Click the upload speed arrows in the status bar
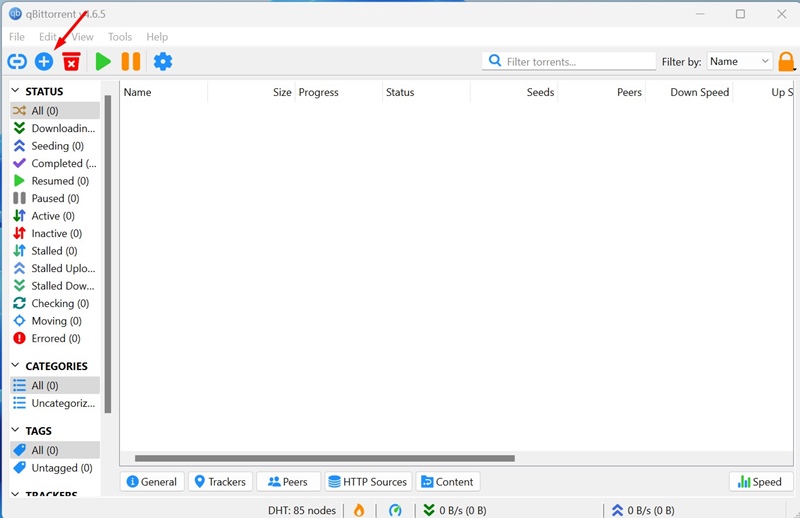 click(x=617, y=510)
